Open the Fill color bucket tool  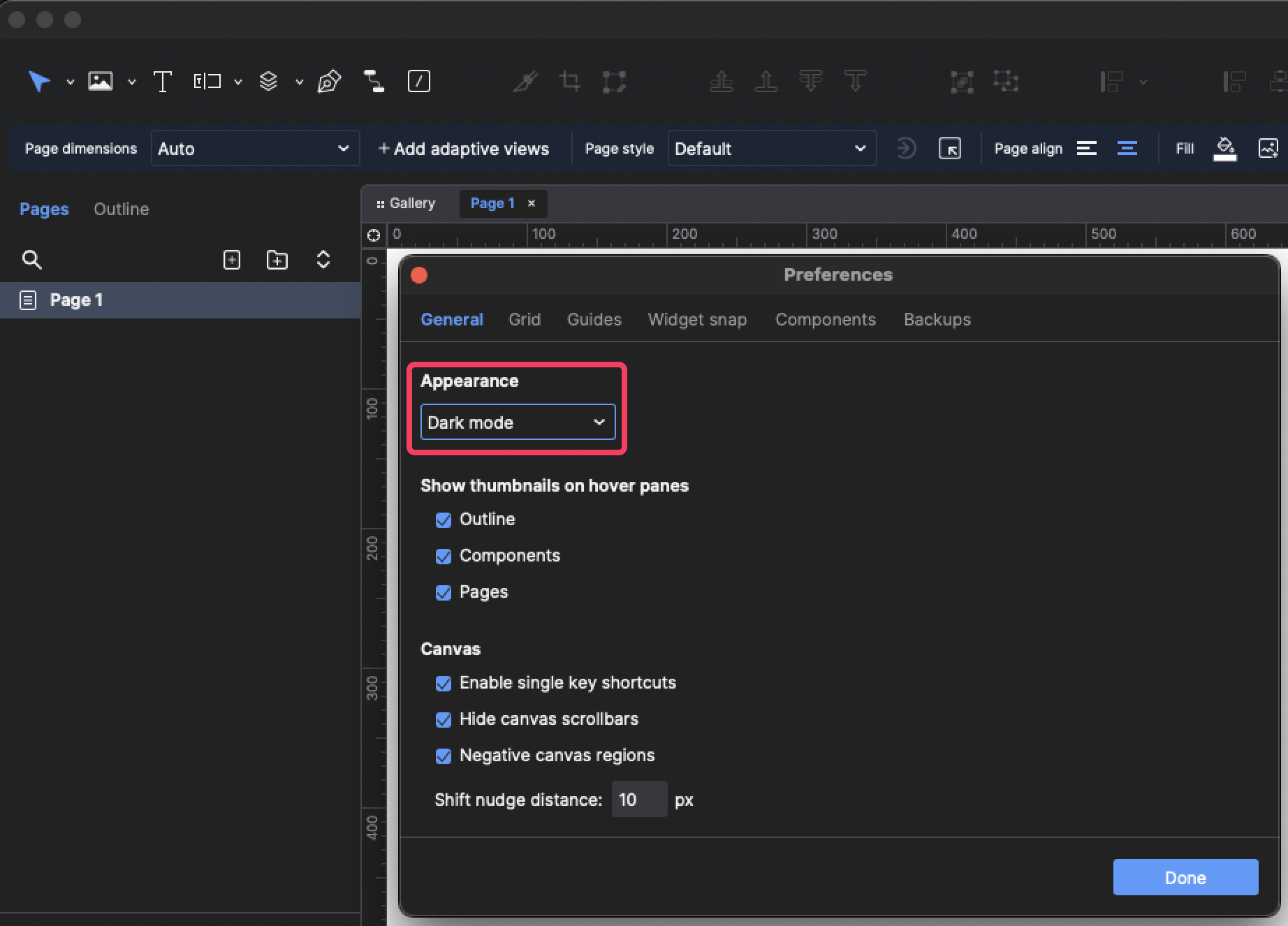1224,148
